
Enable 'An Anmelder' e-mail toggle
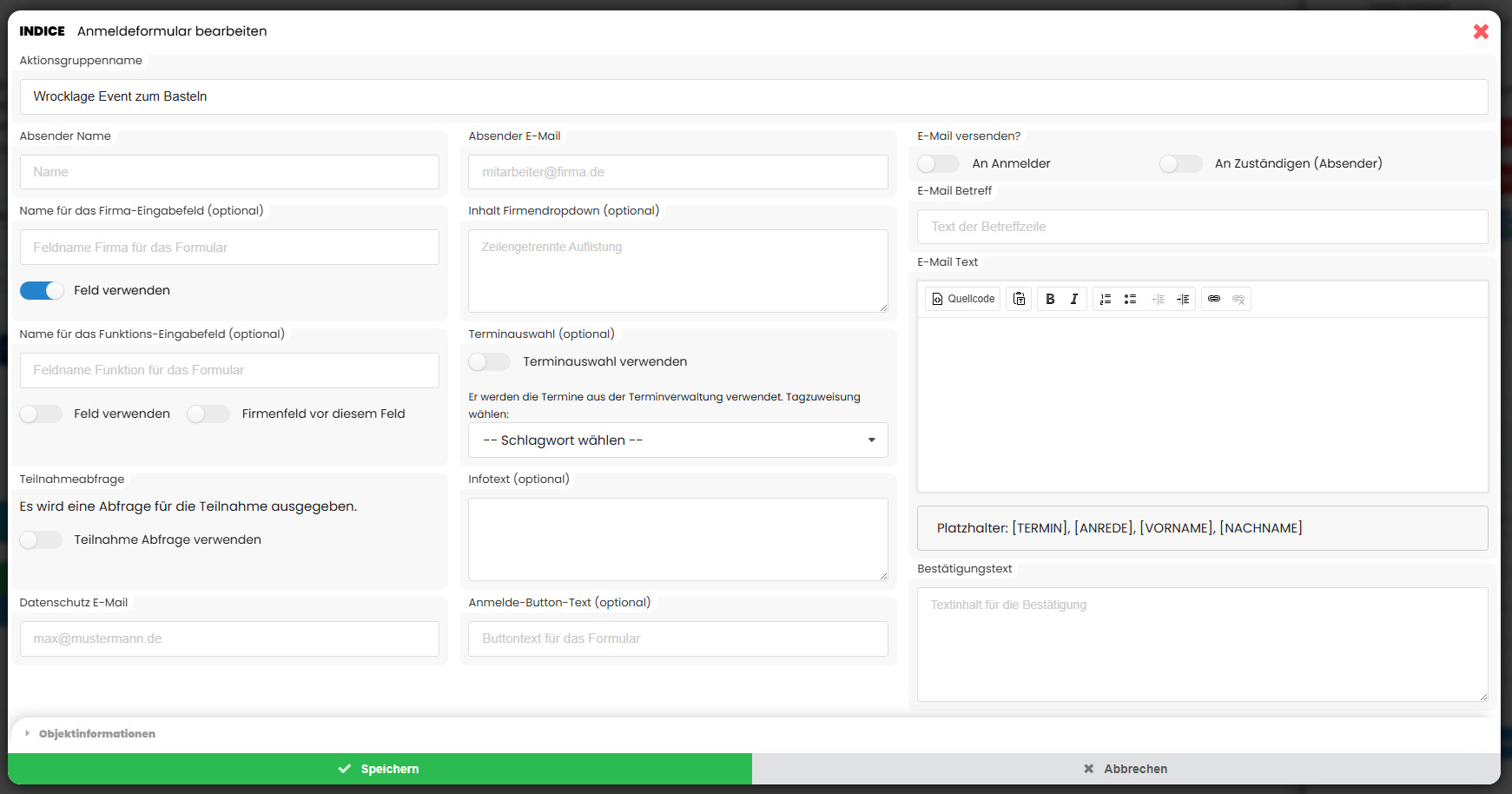(938, 164)
